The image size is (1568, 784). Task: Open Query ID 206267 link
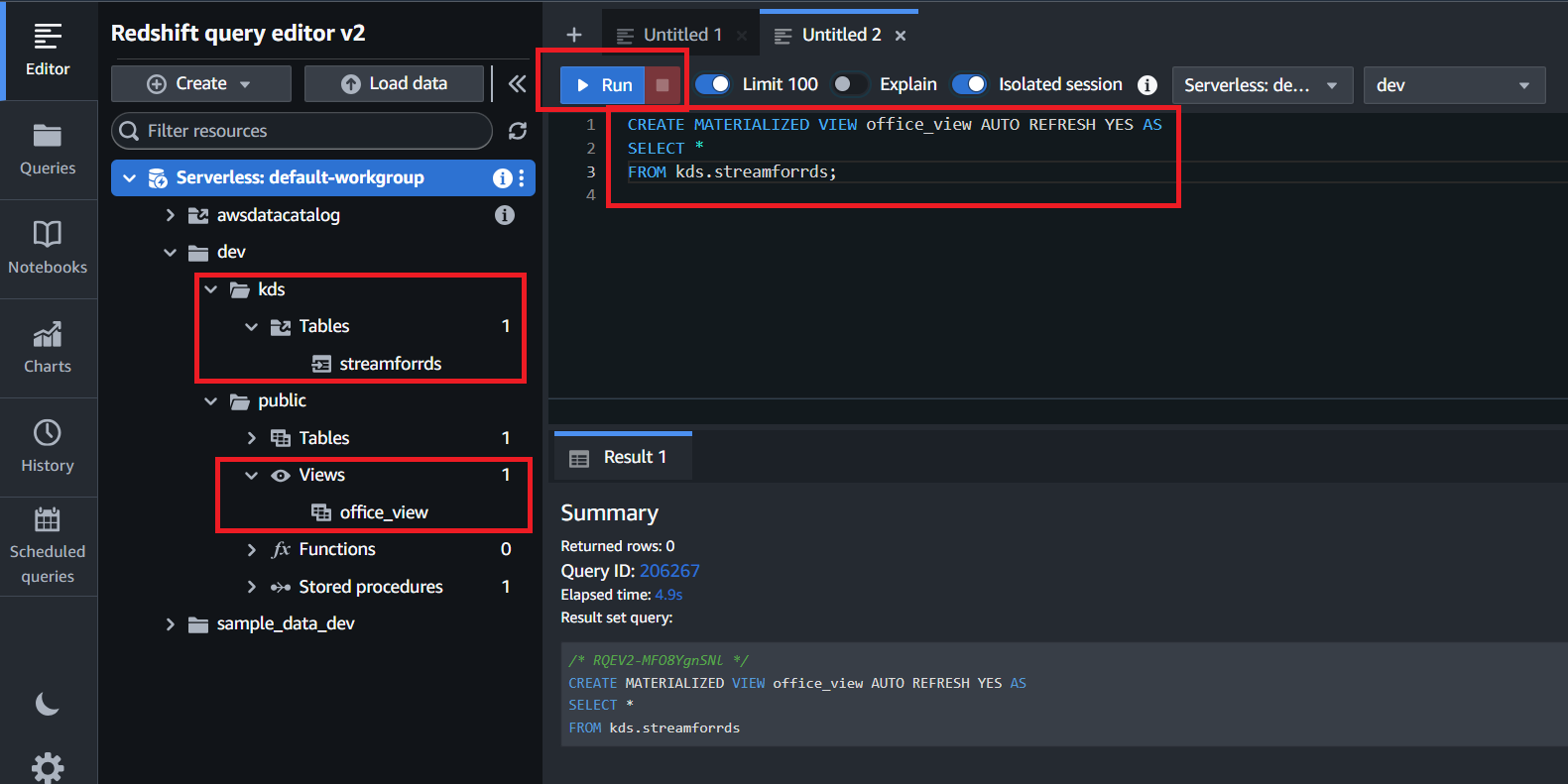coord(669,571)
